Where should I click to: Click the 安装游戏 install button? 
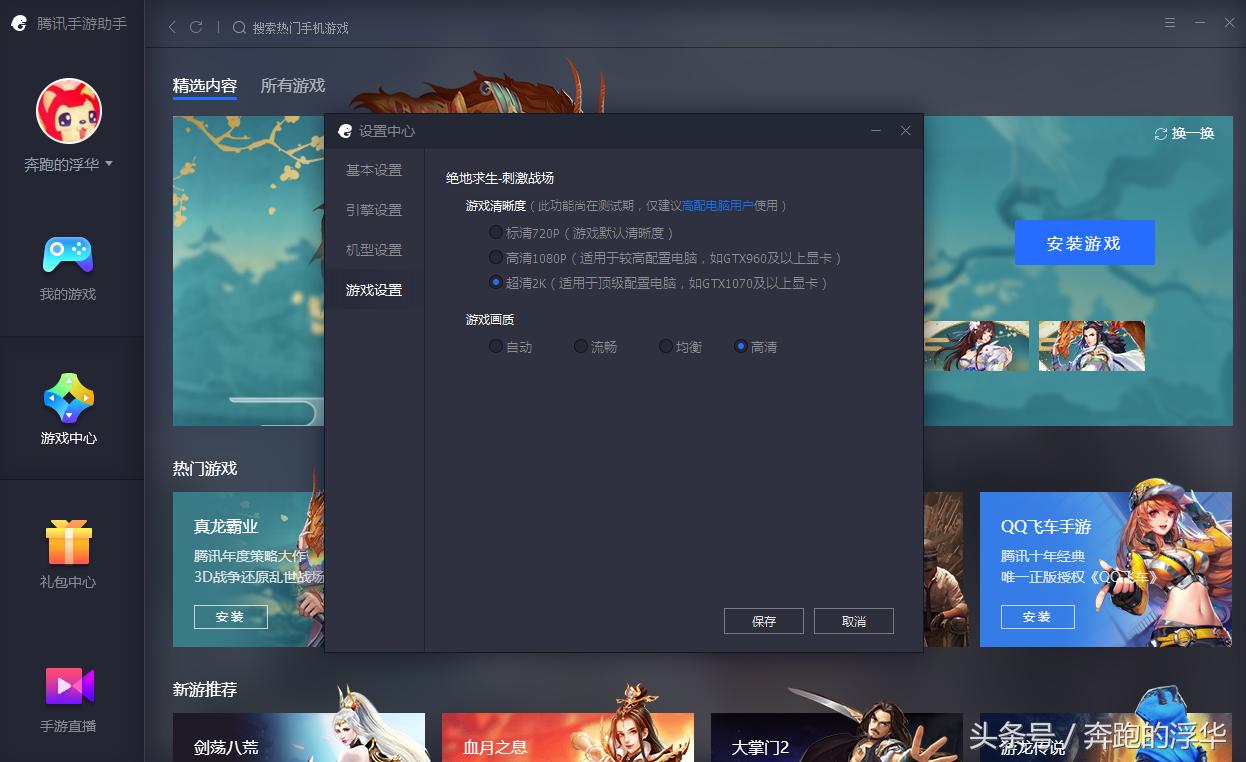(x=1084, y=242)
